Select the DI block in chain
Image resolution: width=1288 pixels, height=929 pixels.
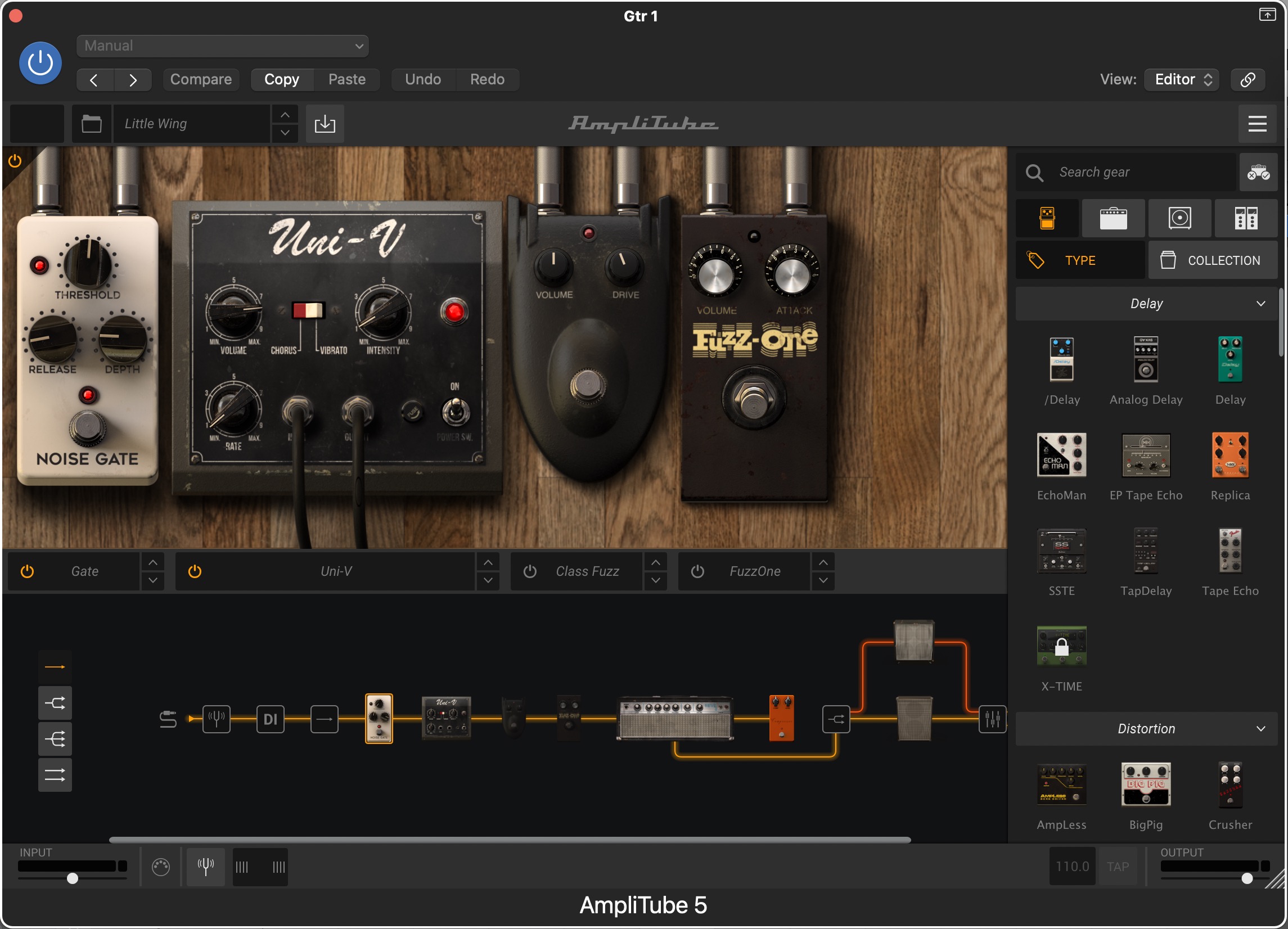(271, 719)
